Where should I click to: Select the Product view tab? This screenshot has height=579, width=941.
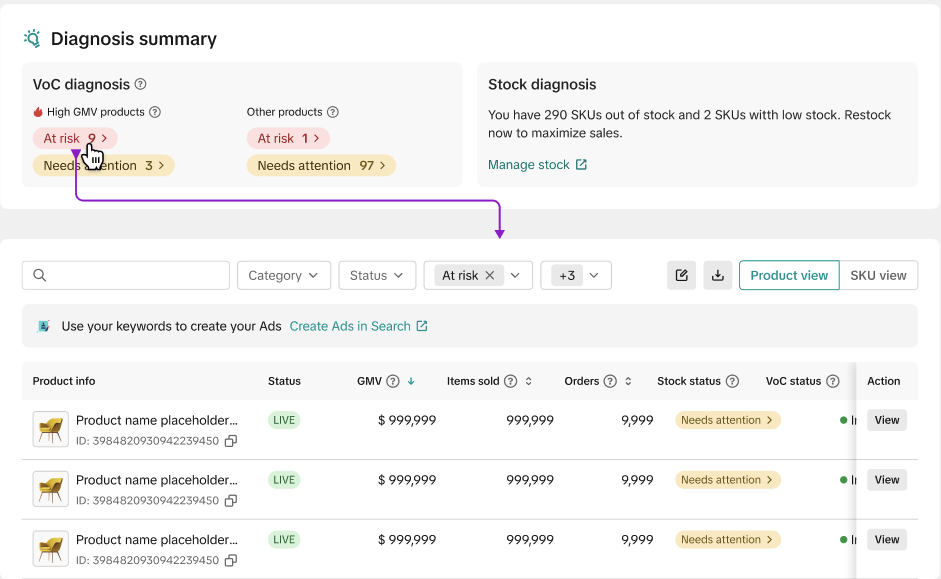(x=789, y=276)
